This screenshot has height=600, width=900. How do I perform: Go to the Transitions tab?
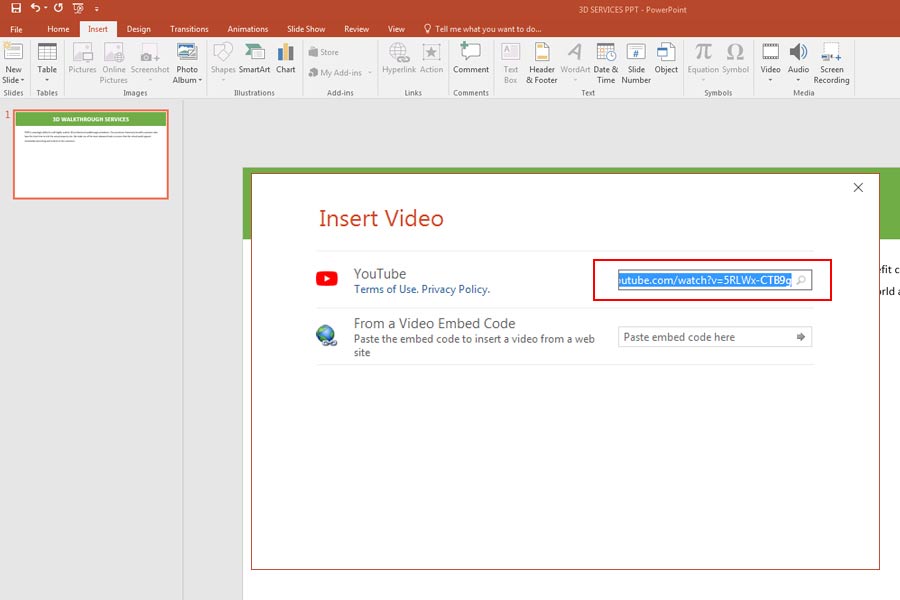(189, 29)
